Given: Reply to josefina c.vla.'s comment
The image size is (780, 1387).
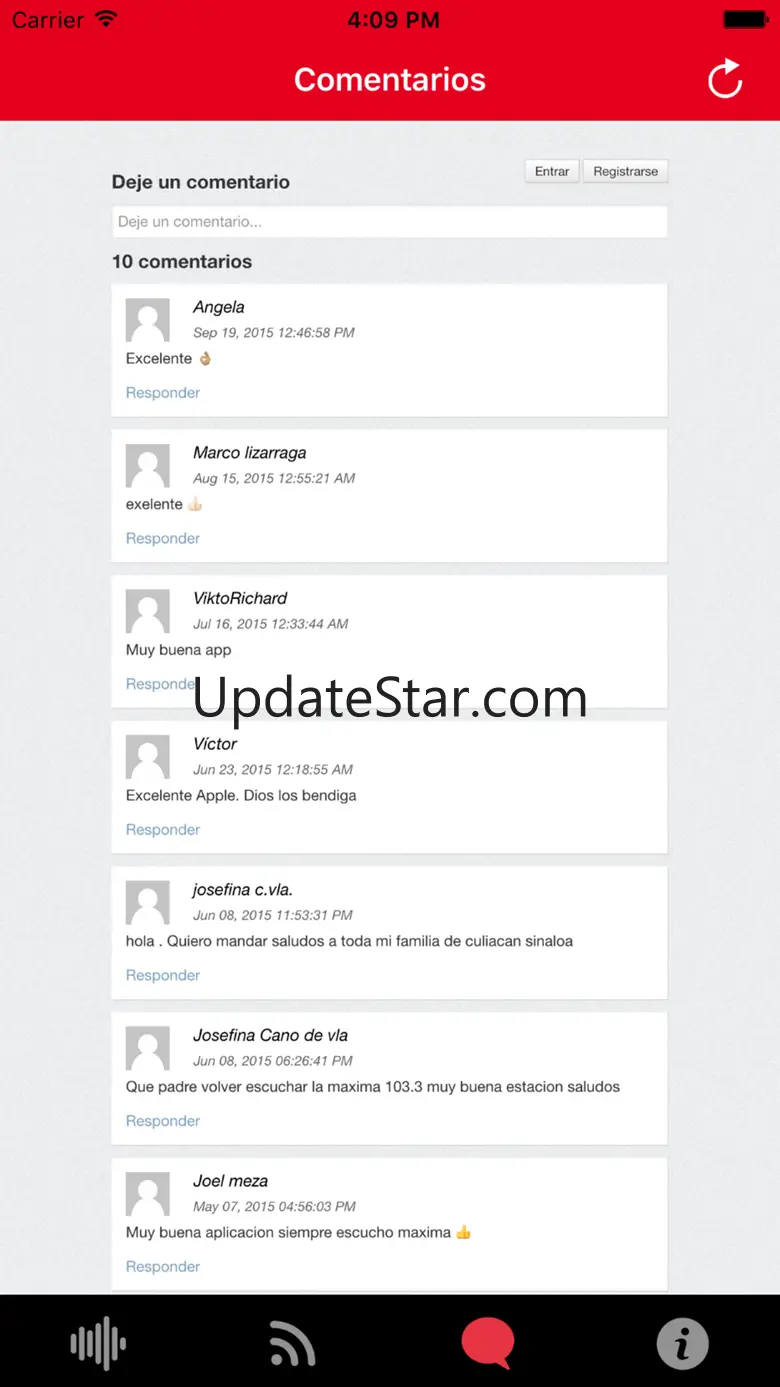Looking at the screenshot, I should [x=163, y=976].
